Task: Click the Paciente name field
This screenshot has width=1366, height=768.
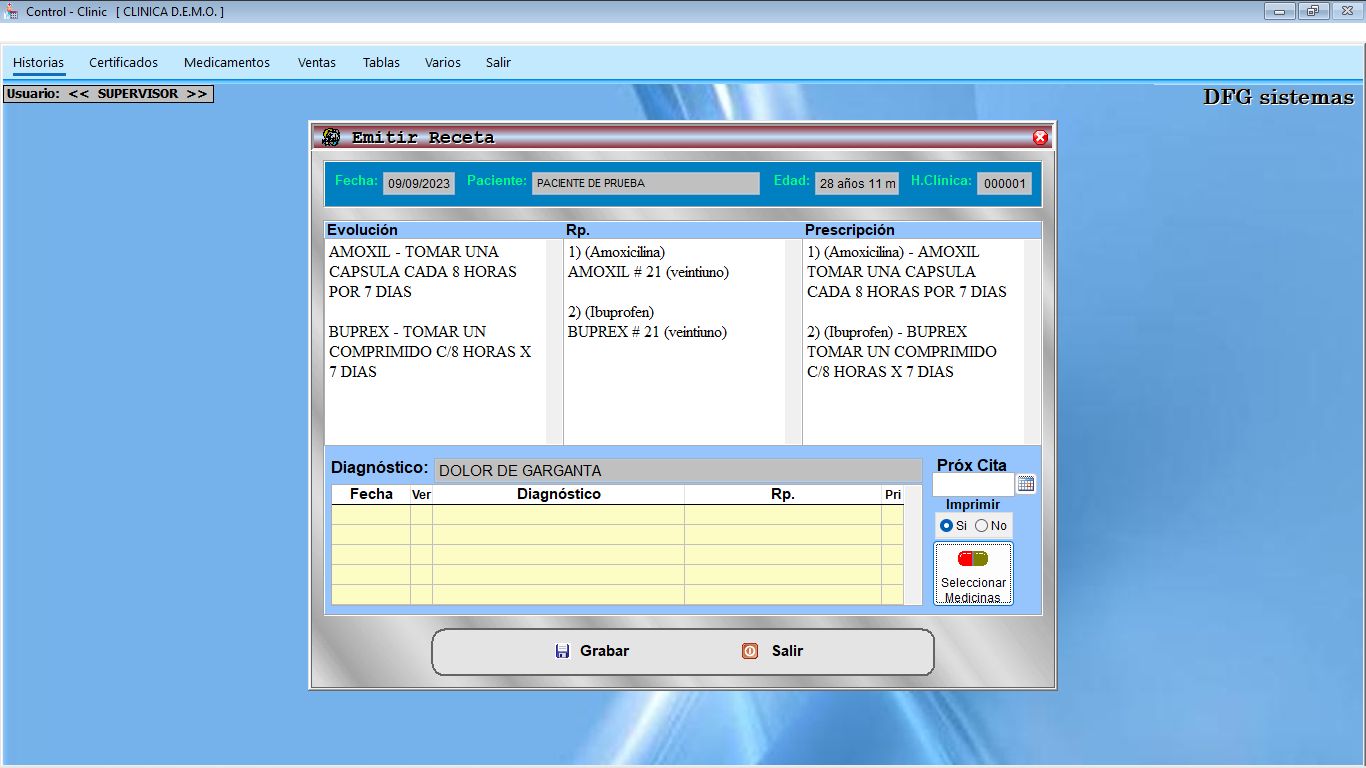Action: pos(646,184)
